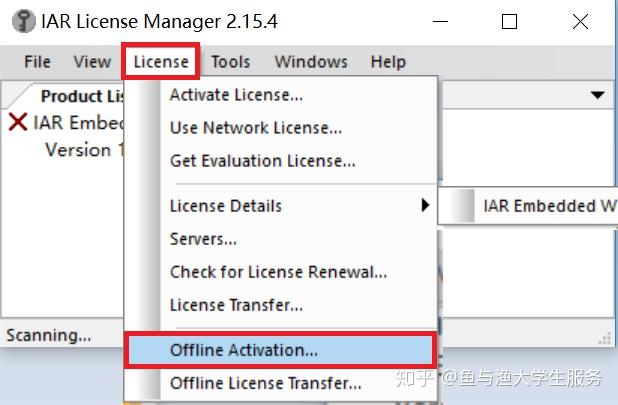The image size is (618, 405).
Task: Choose Offline Activation... menu item
Action: point(280,350)
